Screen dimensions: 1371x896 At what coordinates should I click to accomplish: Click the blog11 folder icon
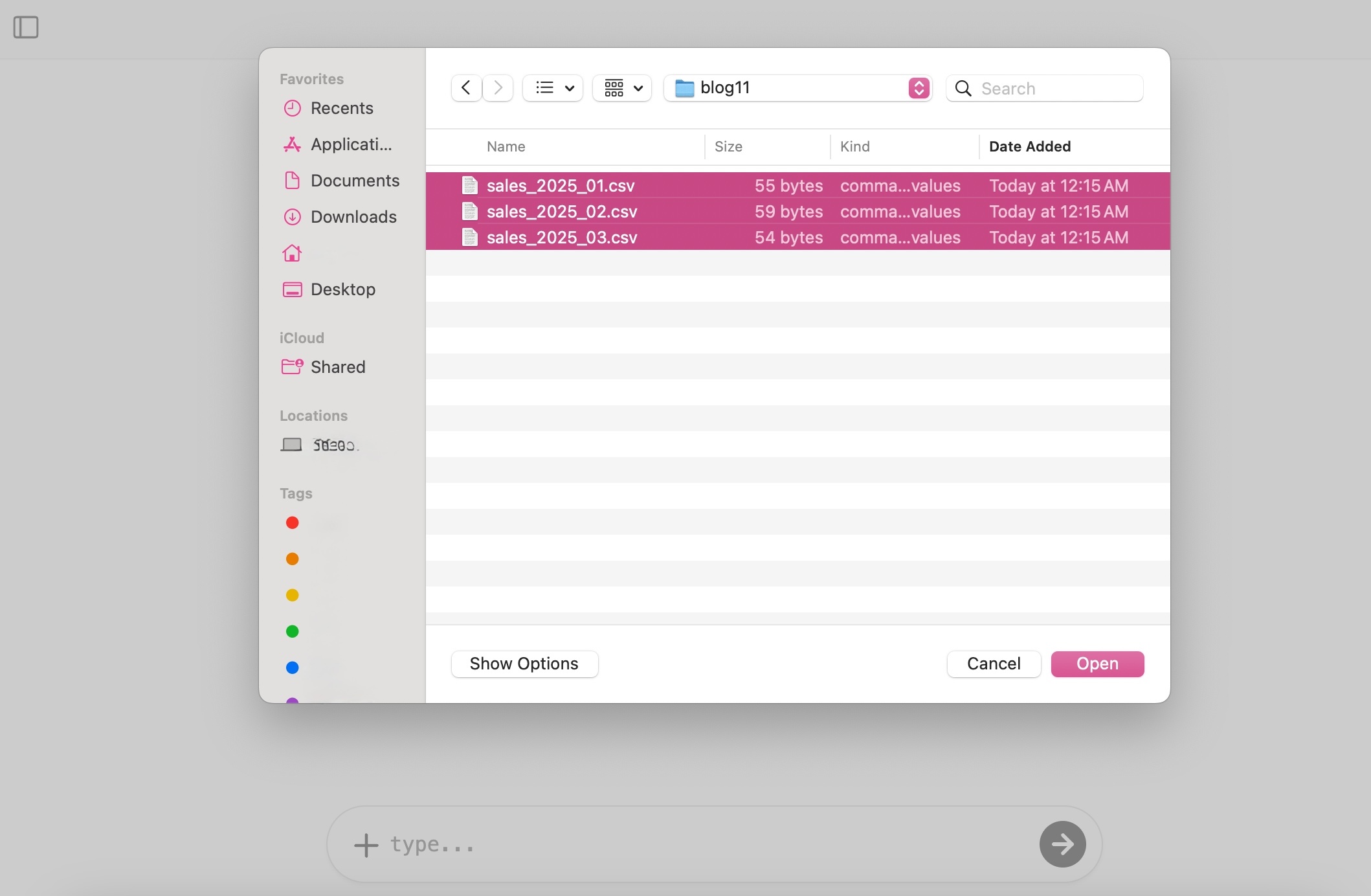click(684, 88)
